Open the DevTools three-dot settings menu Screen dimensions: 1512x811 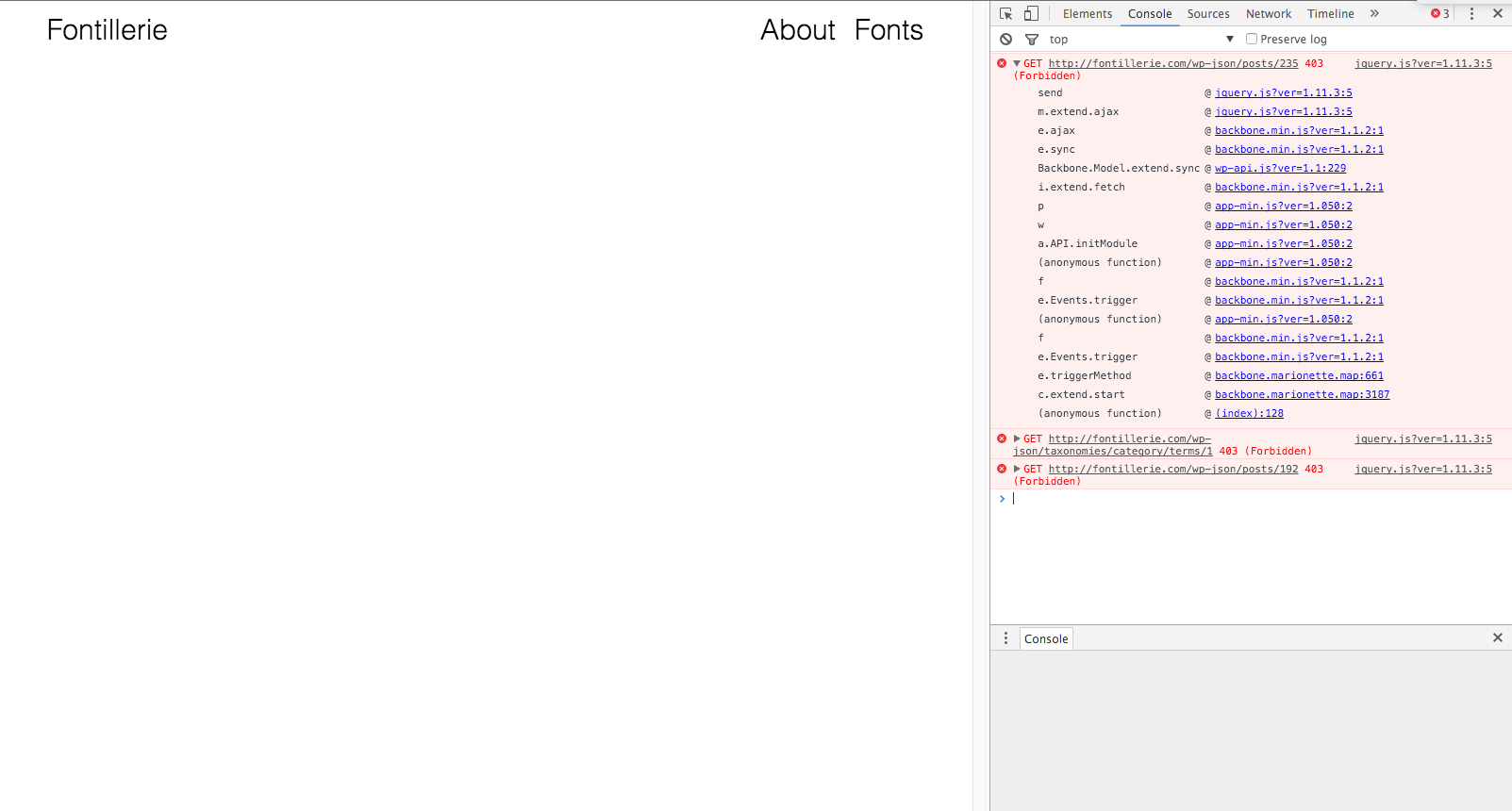(1471, 13)
